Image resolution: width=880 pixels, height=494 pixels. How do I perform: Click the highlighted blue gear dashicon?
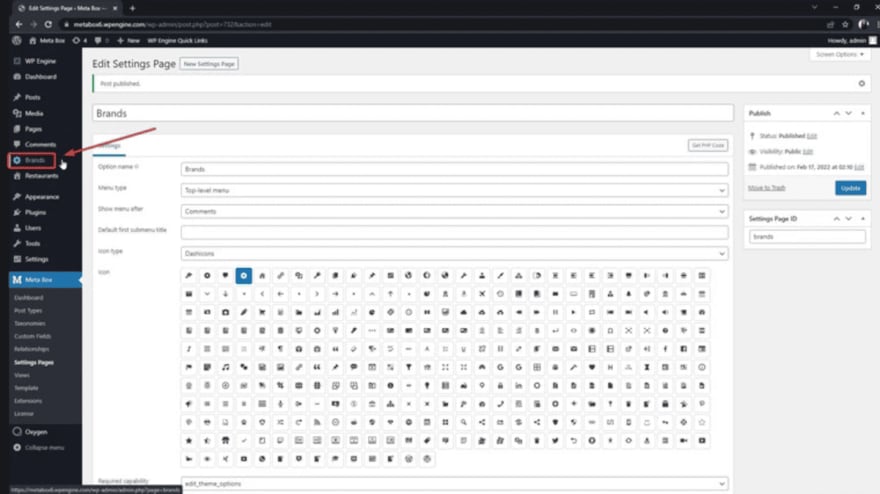pyautogui.click(x=244, y=276)
